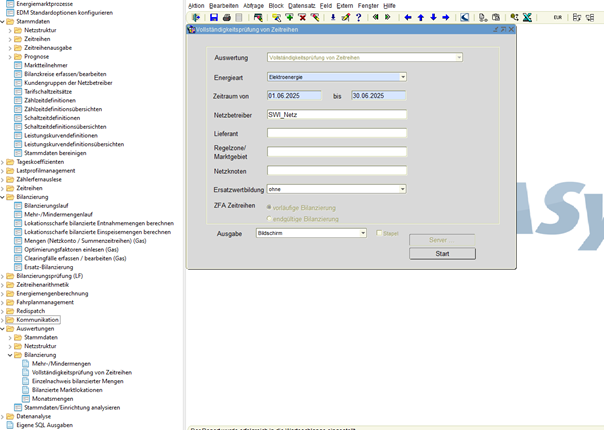The width and height of the screenshot is (604, 430).
Task: Click the pencil edit icon in toolbar
Action: pos(346,17)
